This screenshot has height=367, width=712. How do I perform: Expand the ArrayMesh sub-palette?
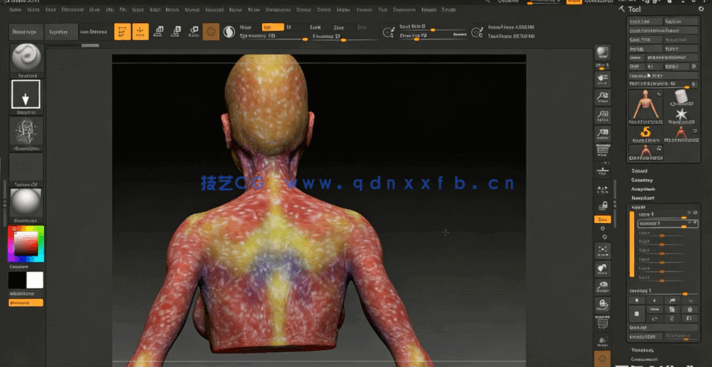pyautogui.click(x=643, y=189)
